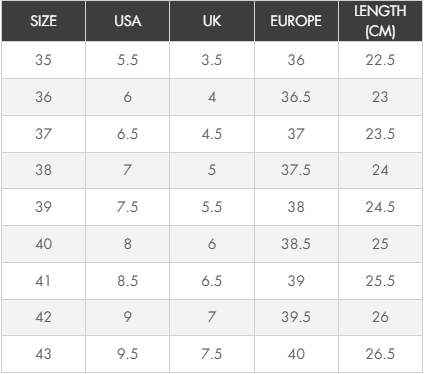
Task: Click the USA column header
Action: click(x=127, y=21)
